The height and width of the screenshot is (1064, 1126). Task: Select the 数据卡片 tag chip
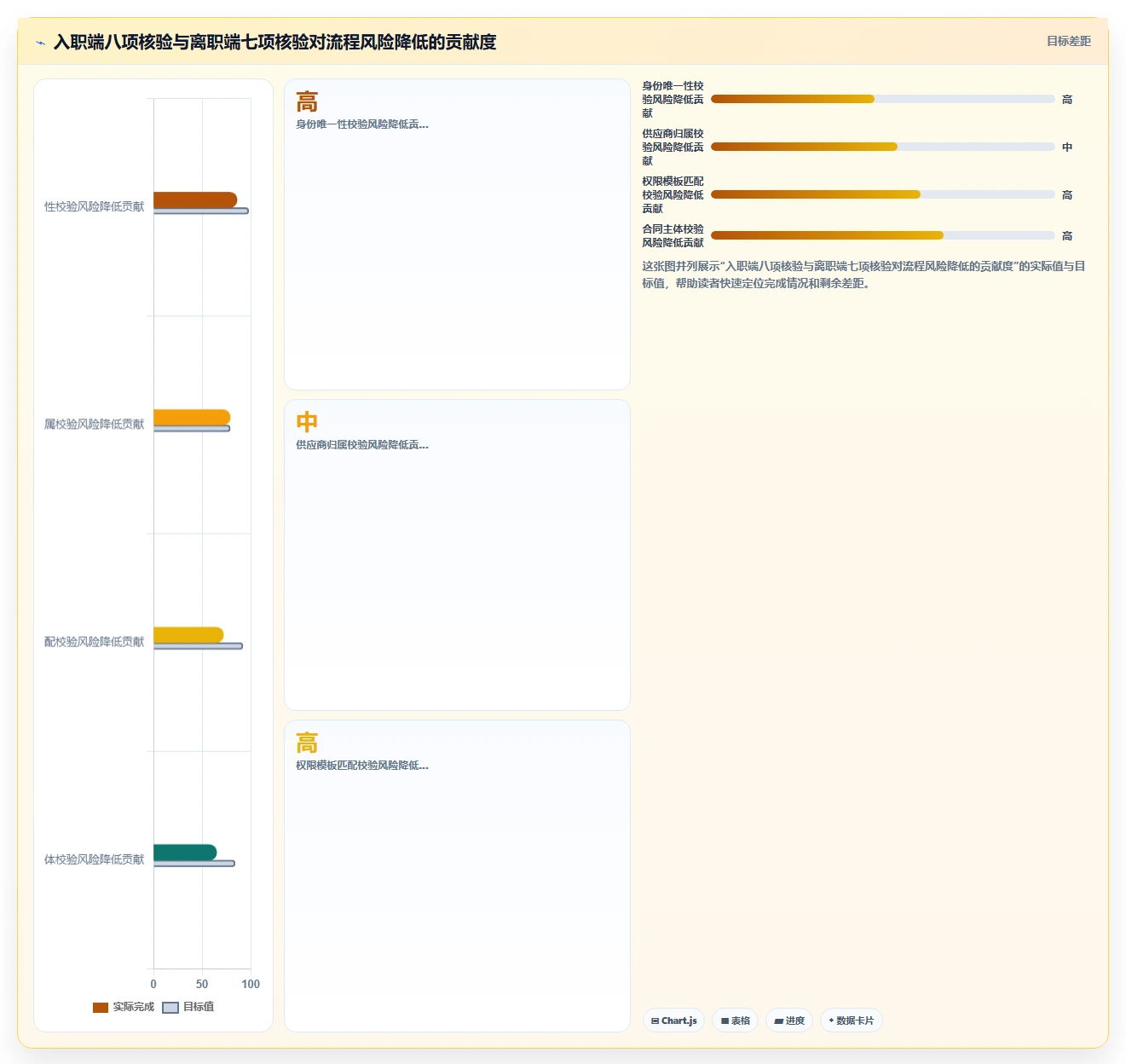pyautogui.click(x=851, y=1021)
